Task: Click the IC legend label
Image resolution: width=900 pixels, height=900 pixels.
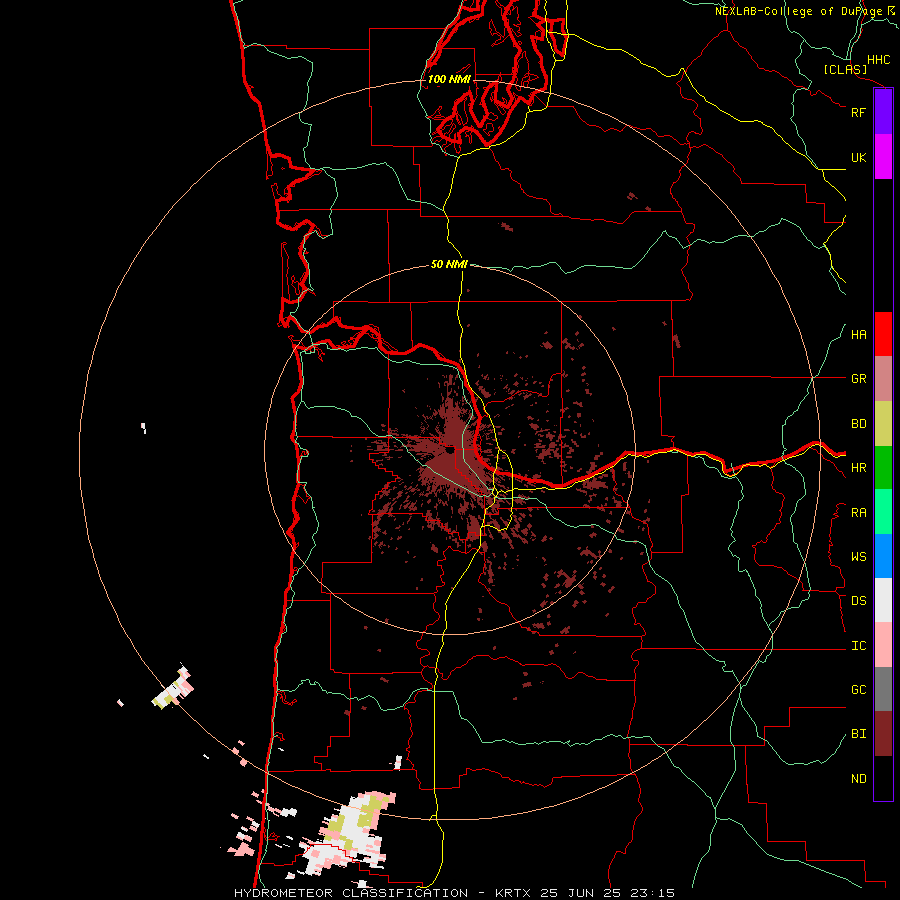Action: point(858,646)
